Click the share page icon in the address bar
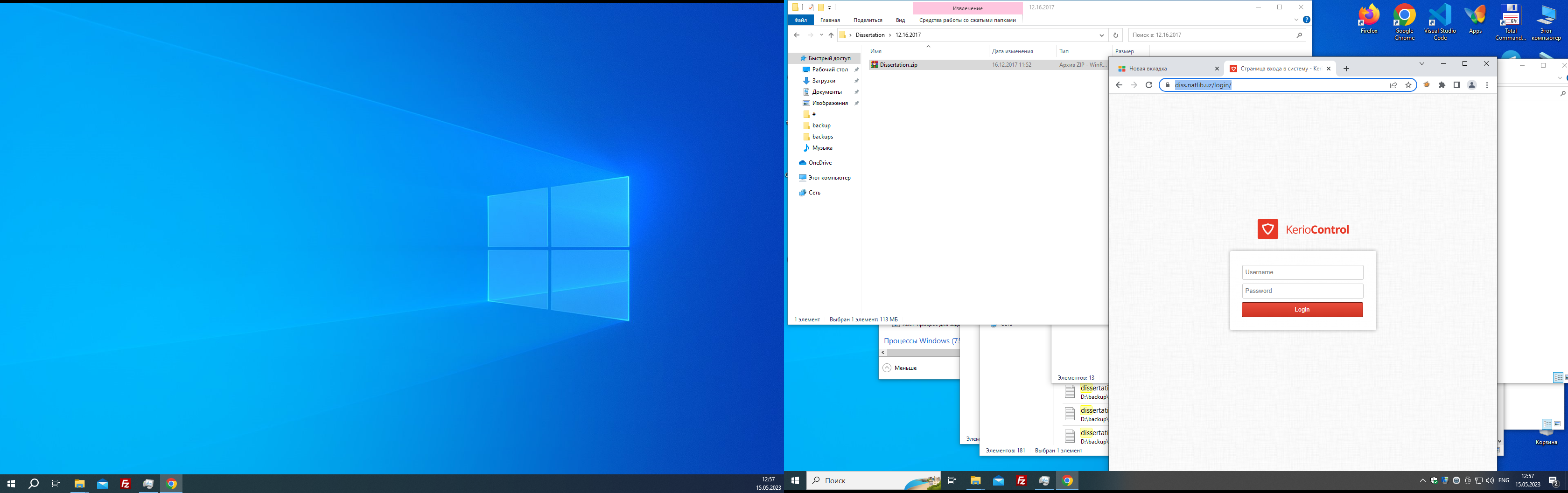The height and width of the screenshot is (493, 1568). pos(1393,85)
